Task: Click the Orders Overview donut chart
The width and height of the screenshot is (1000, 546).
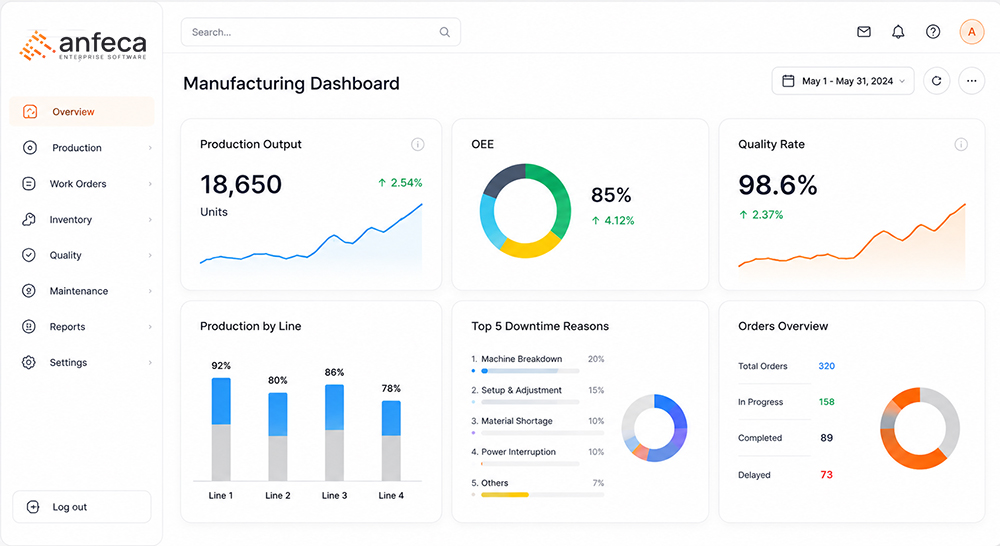Action: pyautogui.click(x=920, y=428)
